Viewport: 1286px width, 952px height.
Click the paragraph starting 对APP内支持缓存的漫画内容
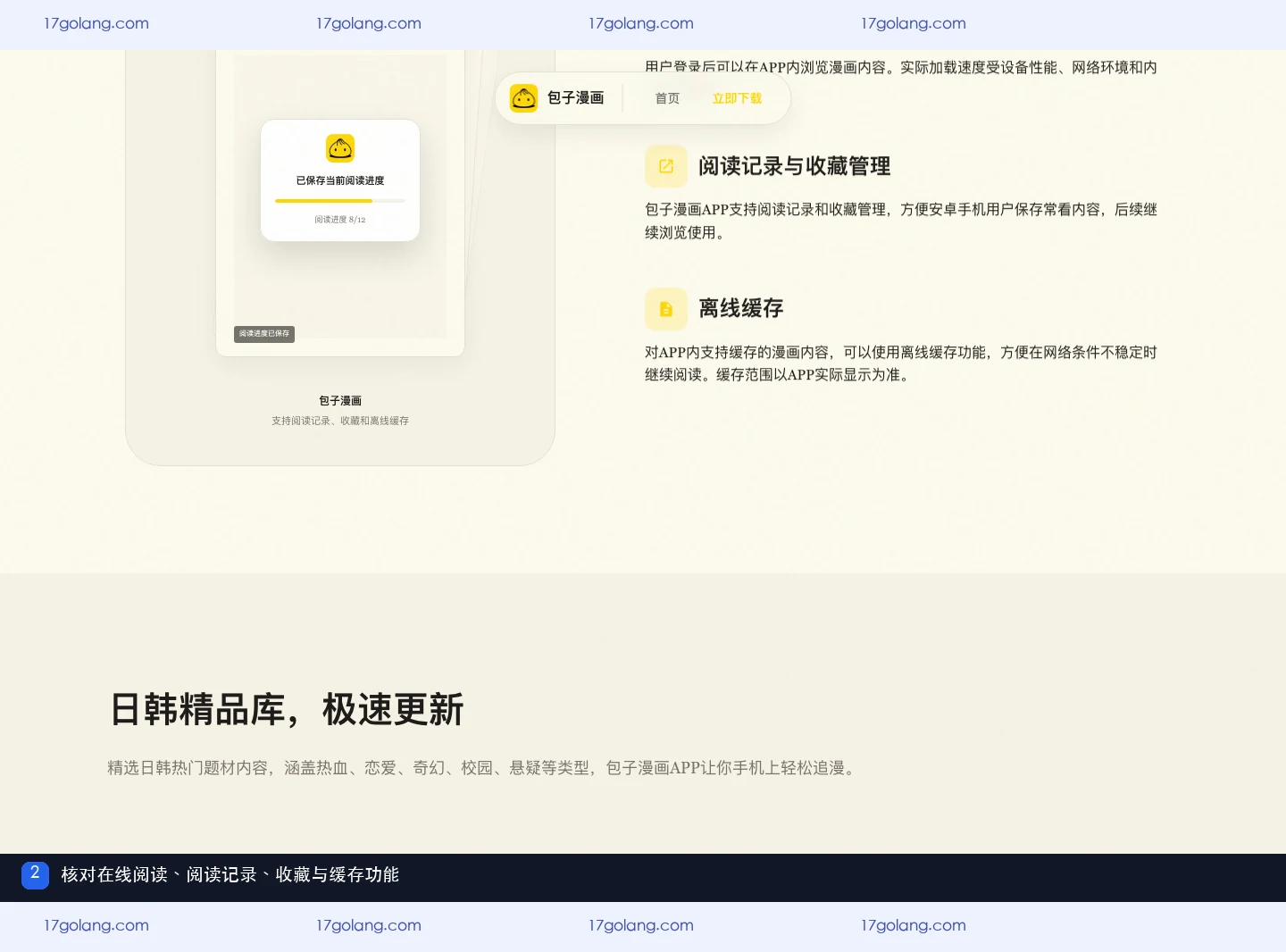(901, 363)
